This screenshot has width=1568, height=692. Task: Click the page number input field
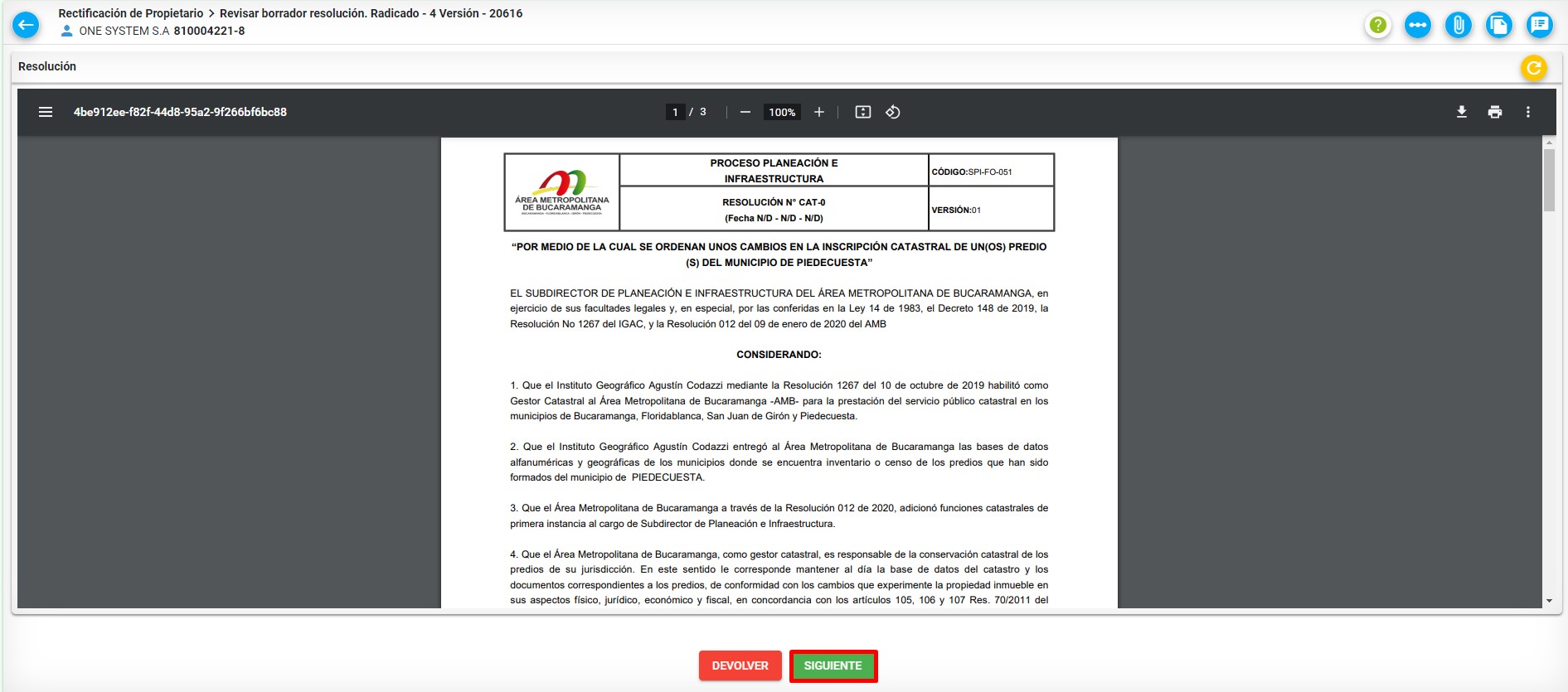pyautogui.click(x=675, y=112)
